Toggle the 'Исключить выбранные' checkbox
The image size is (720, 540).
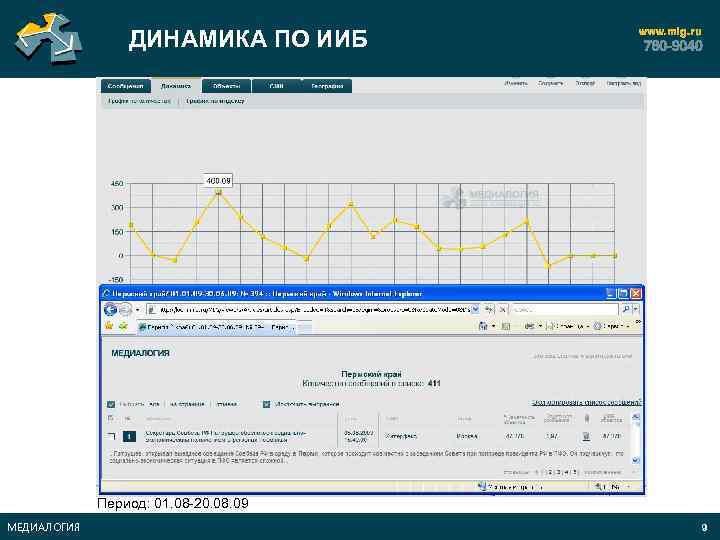(x=266, y=404)
